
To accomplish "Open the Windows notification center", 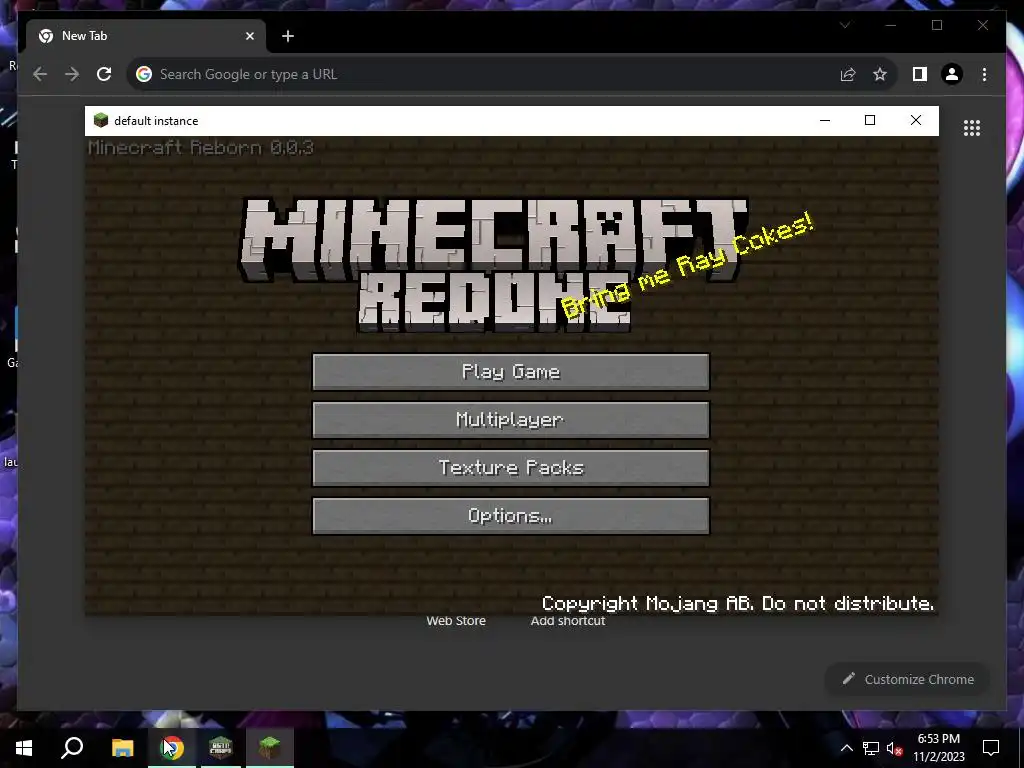I will (x=991, y=748).
